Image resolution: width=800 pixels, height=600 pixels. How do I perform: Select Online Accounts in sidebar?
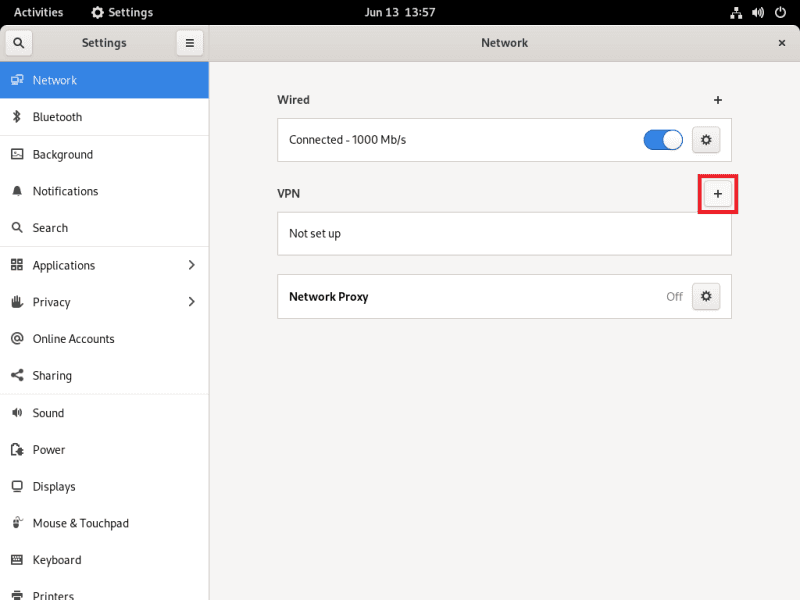click(x=73, y=339)
